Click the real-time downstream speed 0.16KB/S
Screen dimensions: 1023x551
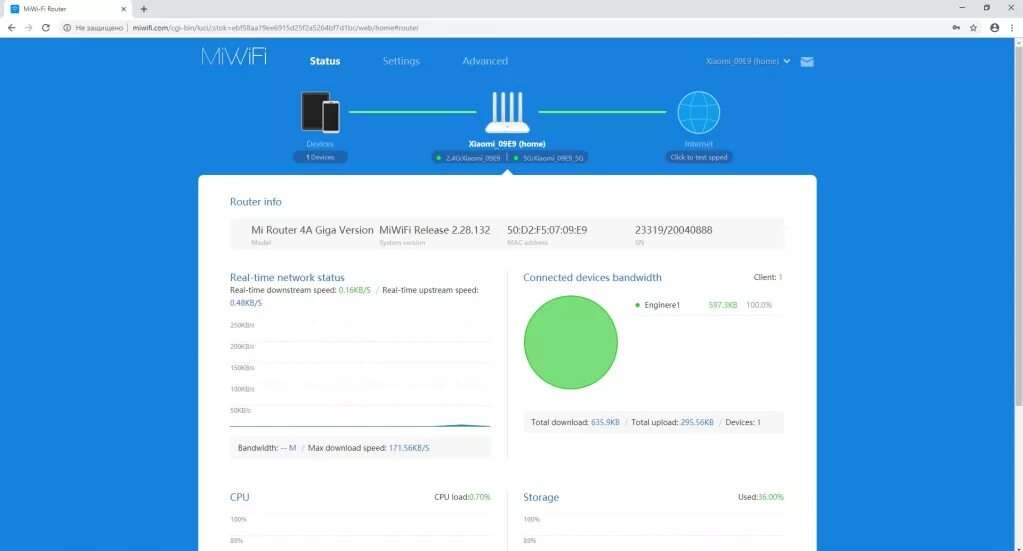354,290
